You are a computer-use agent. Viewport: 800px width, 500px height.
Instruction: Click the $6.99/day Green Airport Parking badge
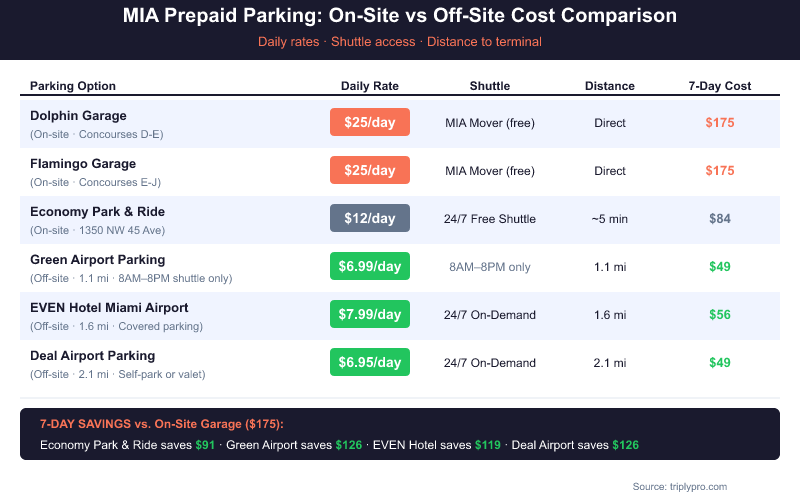(x=369, y=267)
